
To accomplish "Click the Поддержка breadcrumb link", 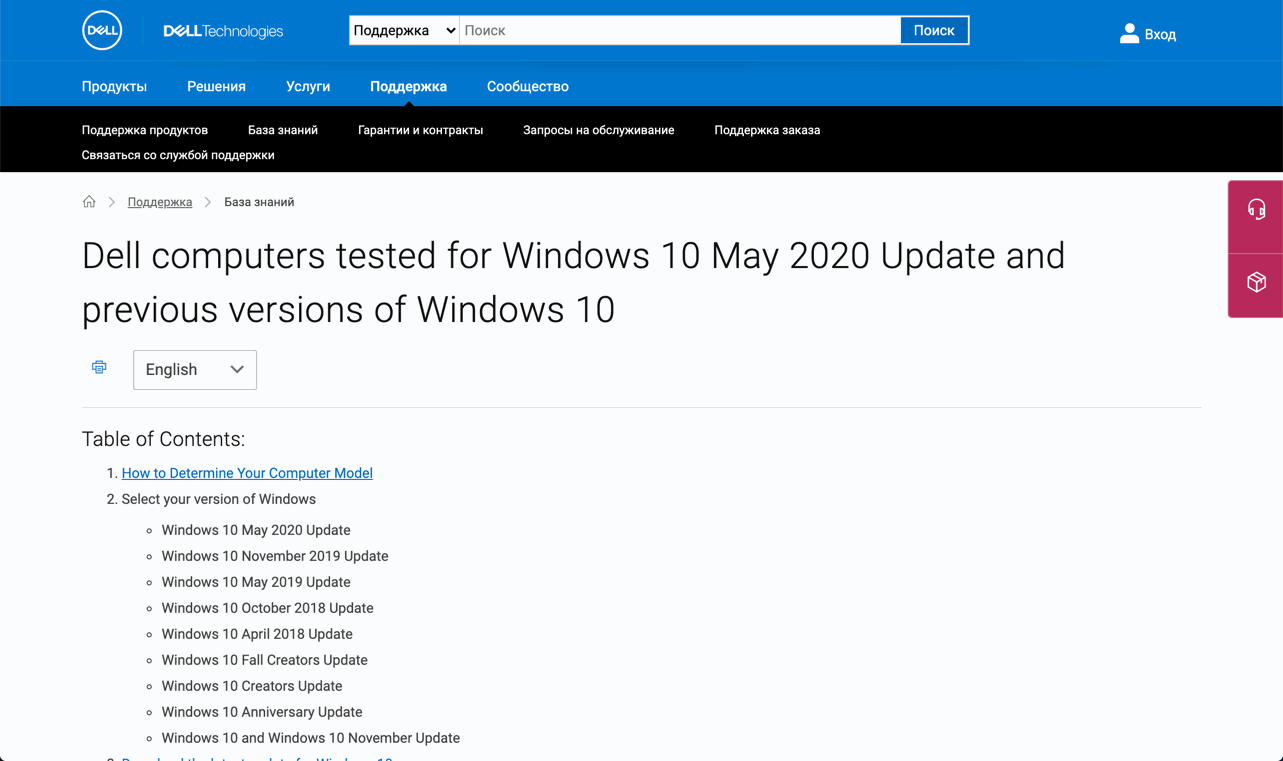I will [160, 202].
